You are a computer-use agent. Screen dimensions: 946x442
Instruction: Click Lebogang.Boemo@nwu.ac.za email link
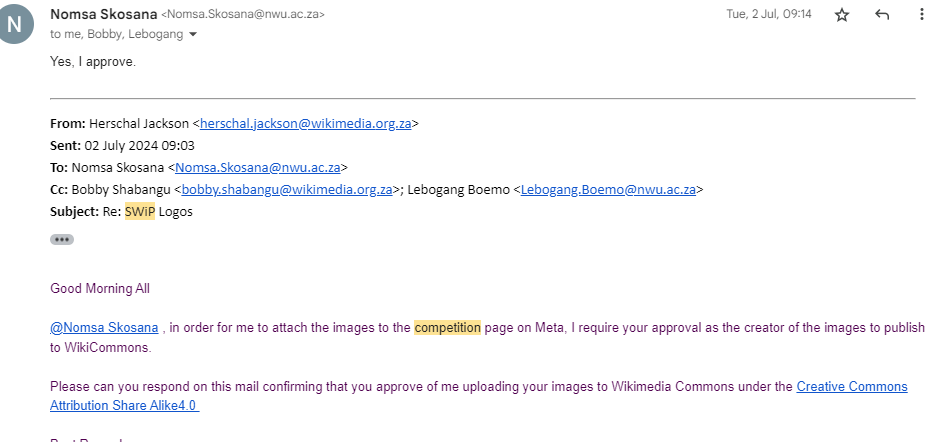click(608, 190)
